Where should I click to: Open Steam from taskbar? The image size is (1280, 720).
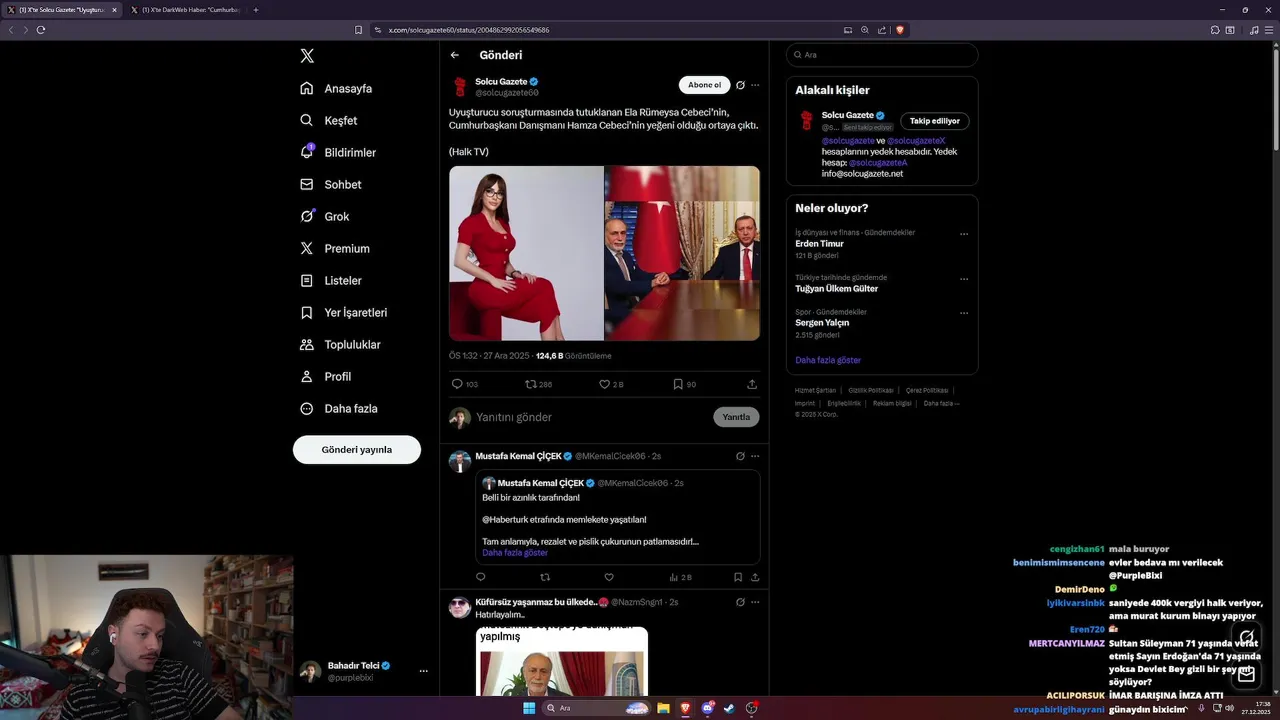coord(729,708)
